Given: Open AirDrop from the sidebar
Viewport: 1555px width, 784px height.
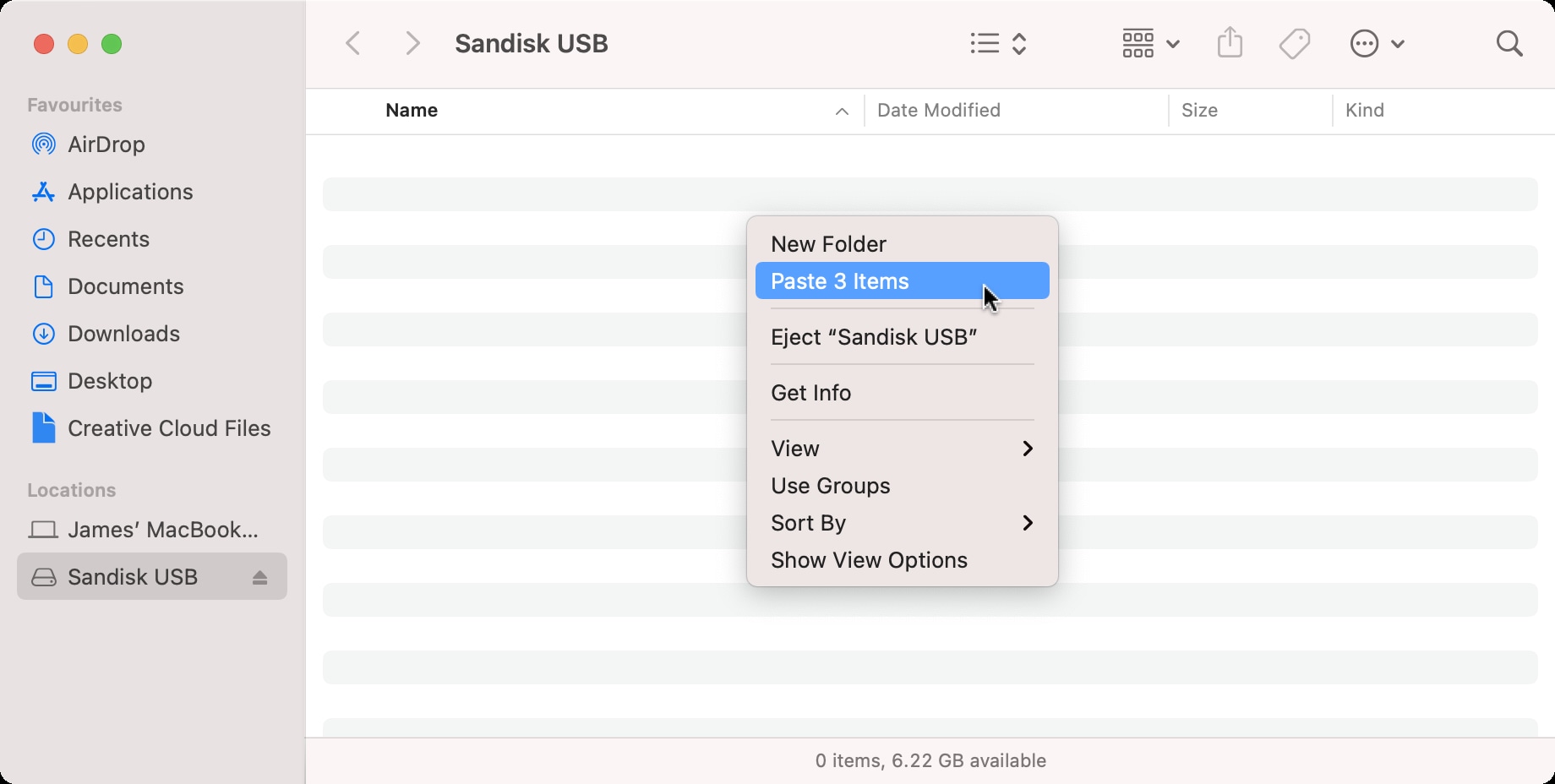Looking at the screenshot, I should [x=106, y=144].
